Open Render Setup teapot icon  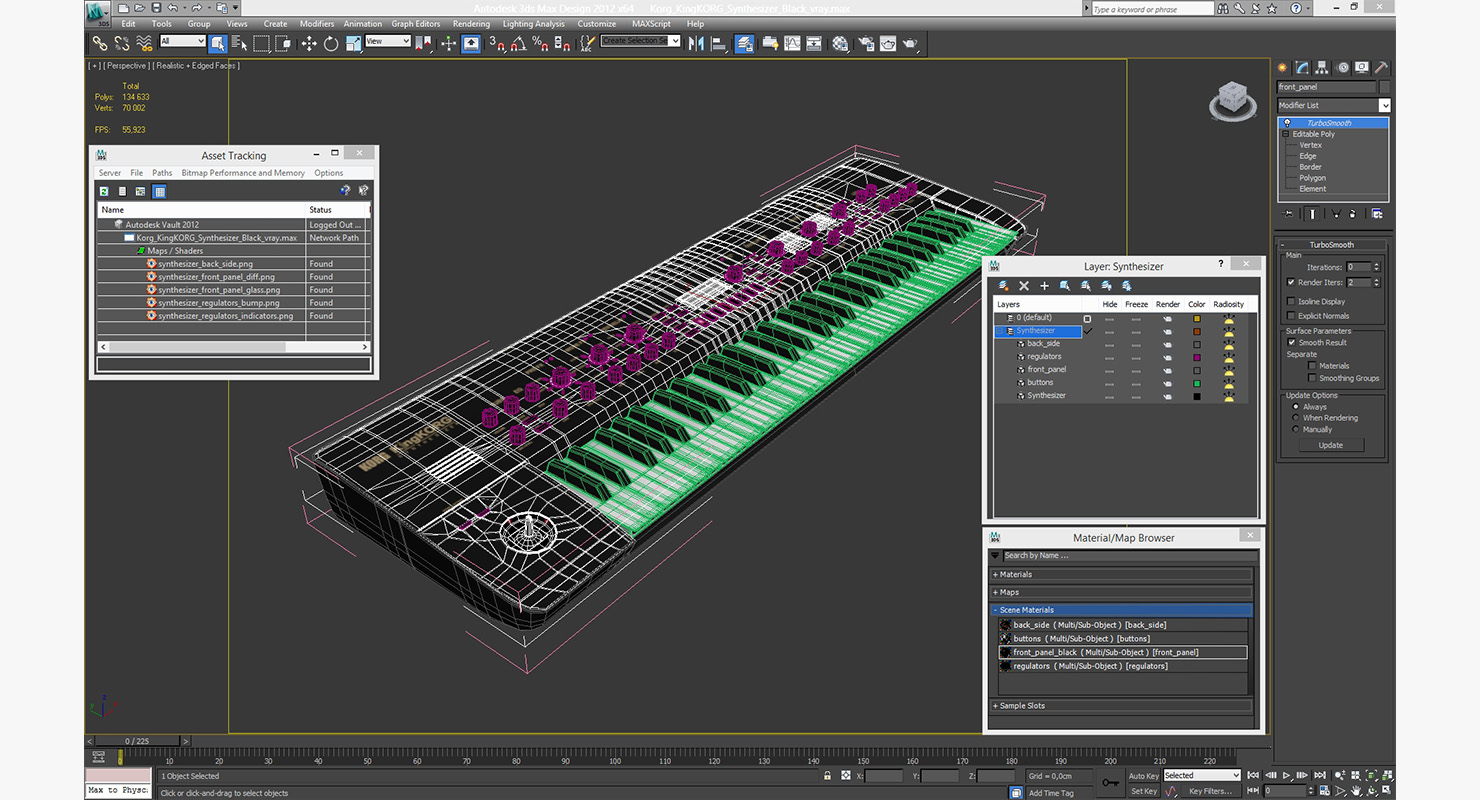865,43
